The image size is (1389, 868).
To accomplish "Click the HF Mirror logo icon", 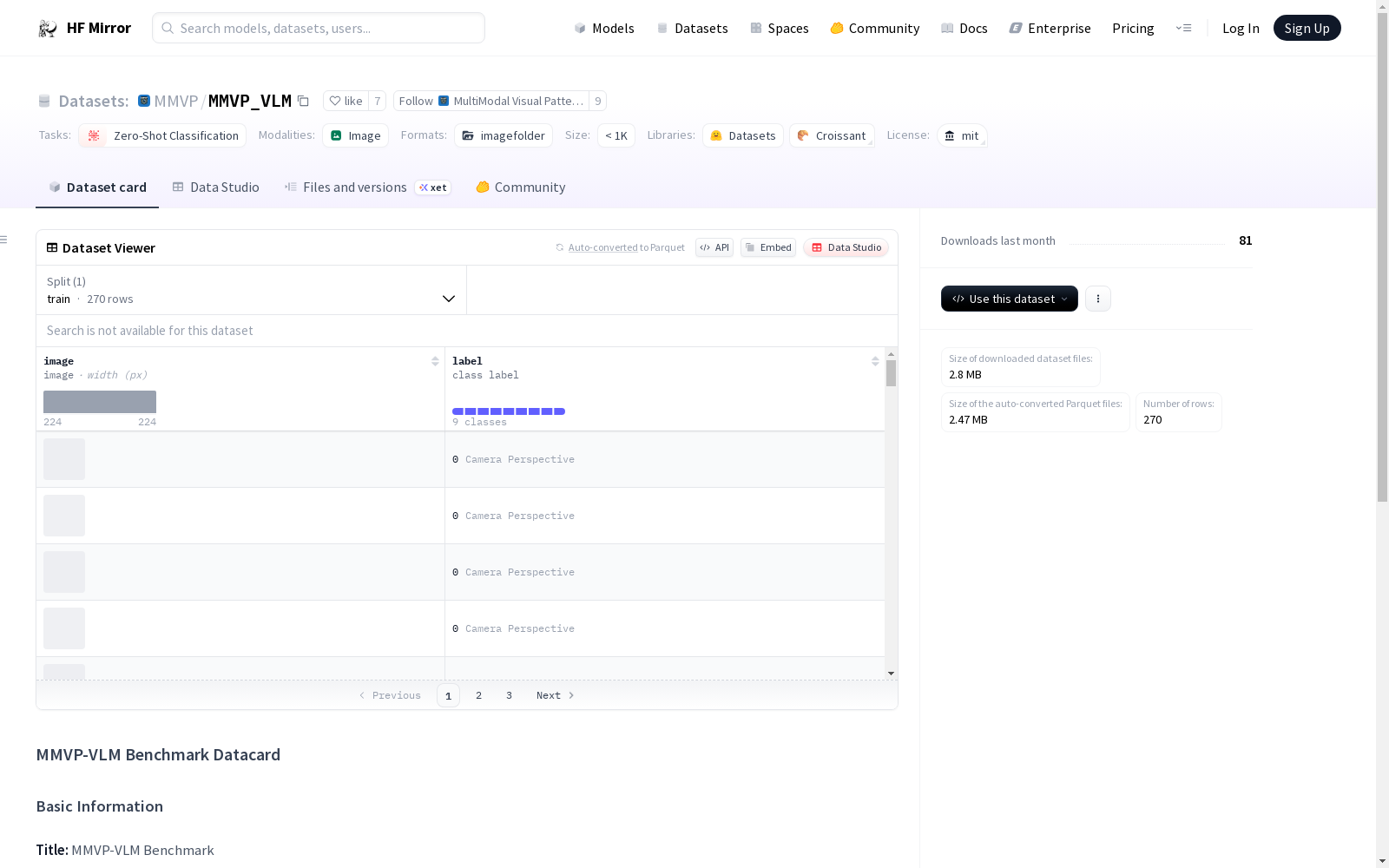I will click(x=48, y=28).
